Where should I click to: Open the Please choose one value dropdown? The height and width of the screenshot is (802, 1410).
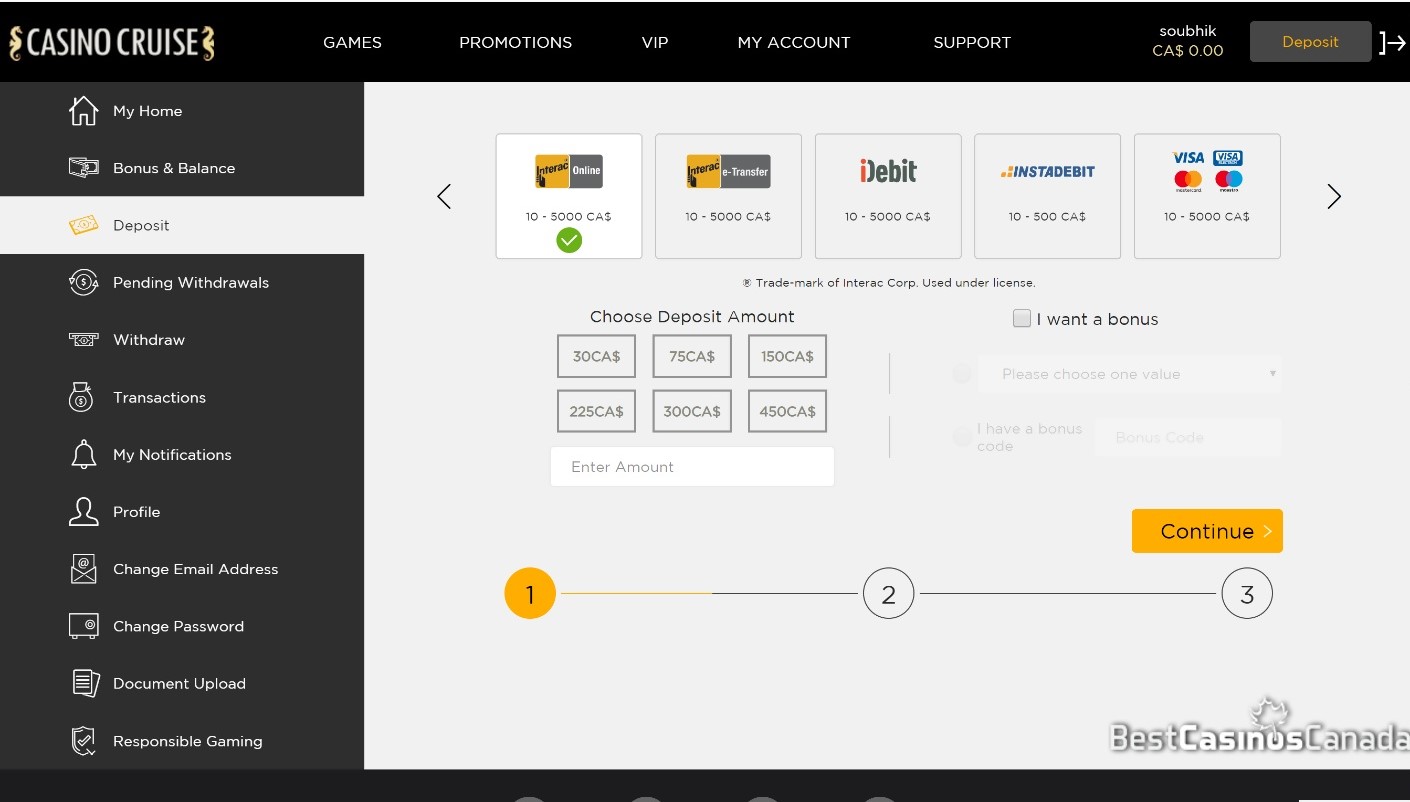click(1130, 374)
